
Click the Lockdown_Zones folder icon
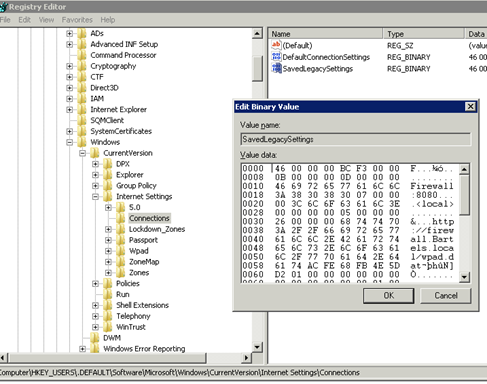(121, 229)
